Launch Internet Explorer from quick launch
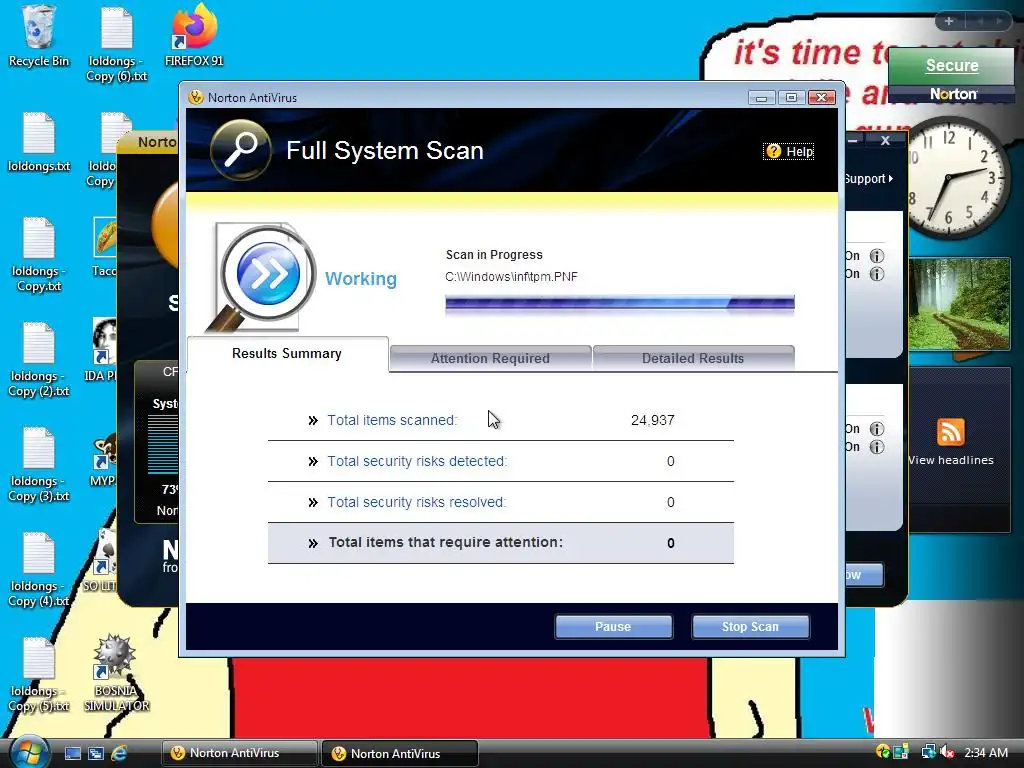Viewport: 1024px width, 768px height. tap(119, 753)
